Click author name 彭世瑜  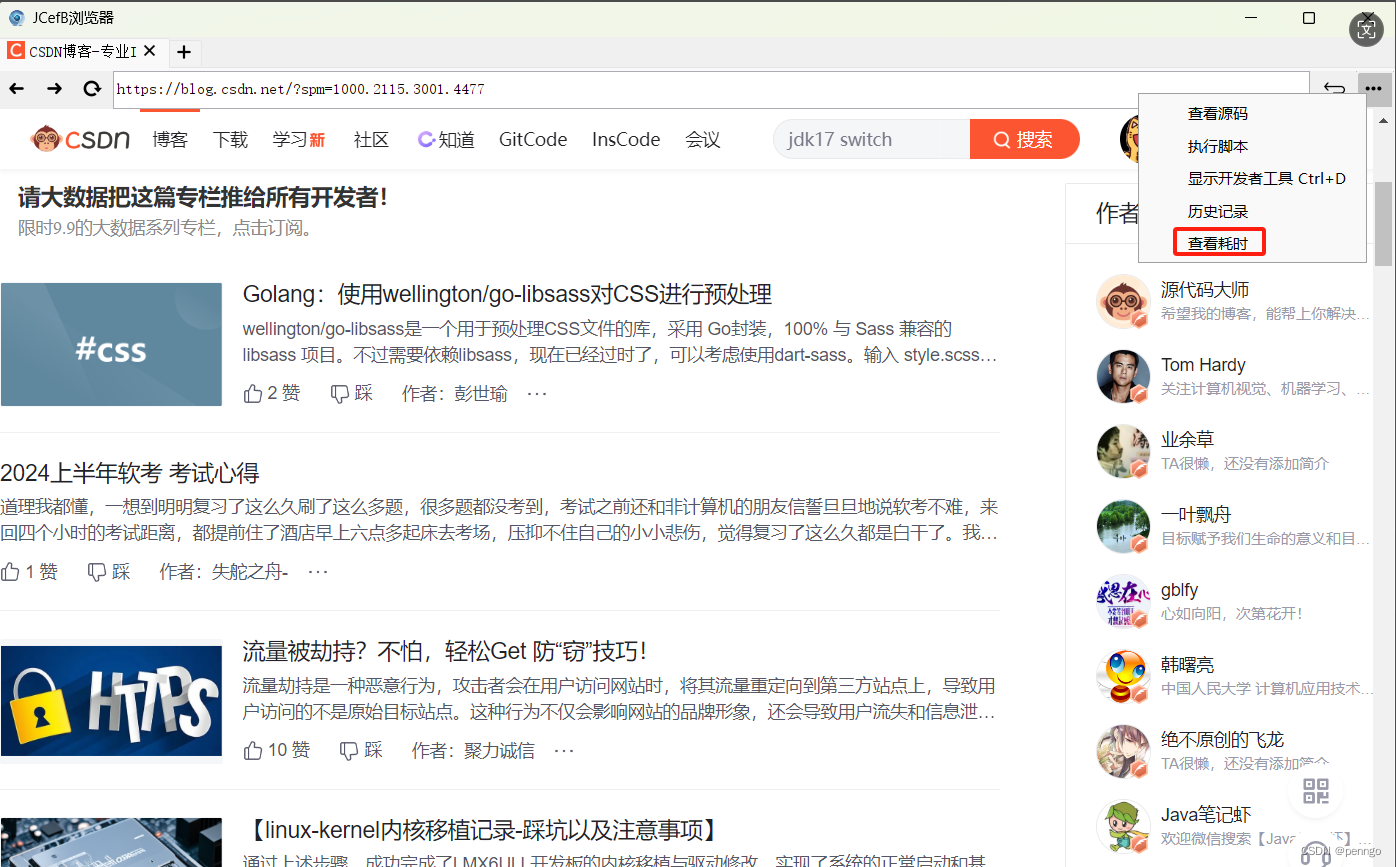coord(480,394)
